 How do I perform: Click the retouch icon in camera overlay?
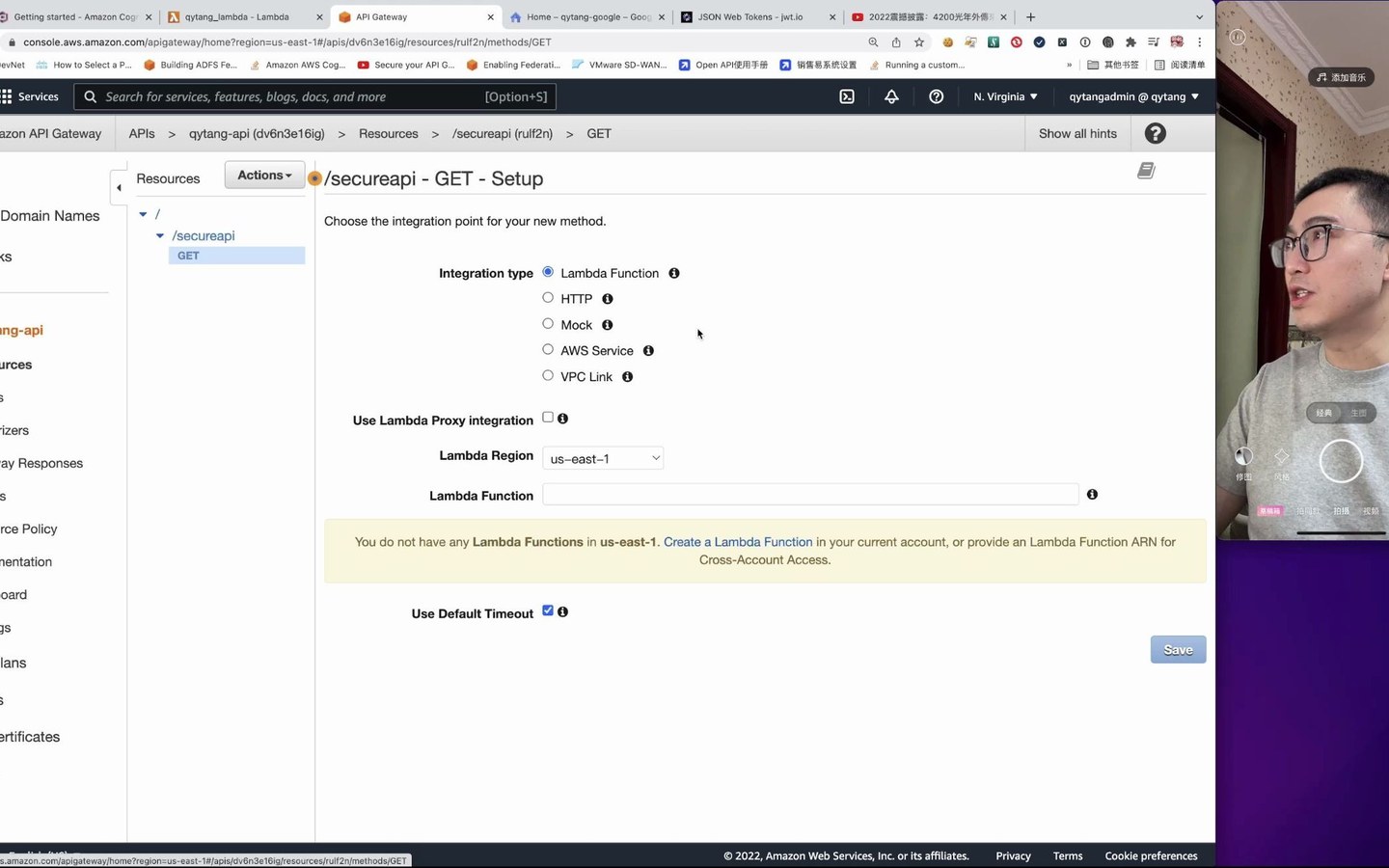1243,462
